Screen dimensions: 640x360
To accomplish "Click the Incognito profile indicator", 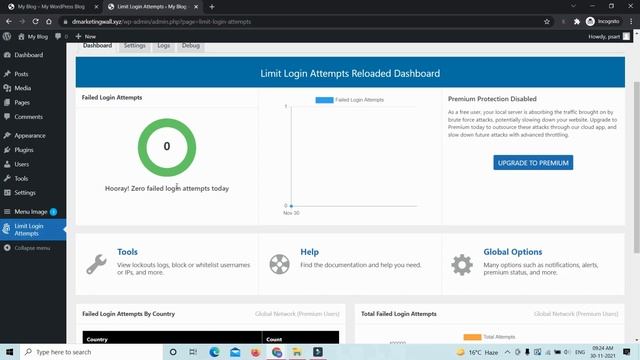I will (603, 21).
